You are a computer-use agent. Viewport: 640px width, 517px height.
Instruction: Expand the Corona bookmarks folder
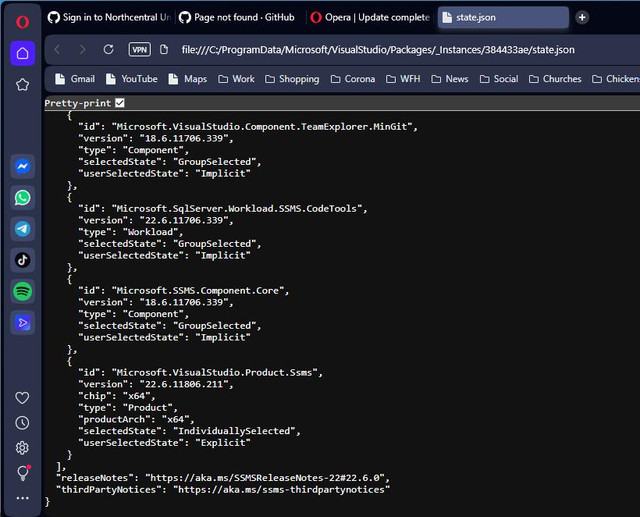tap(353, 79)
